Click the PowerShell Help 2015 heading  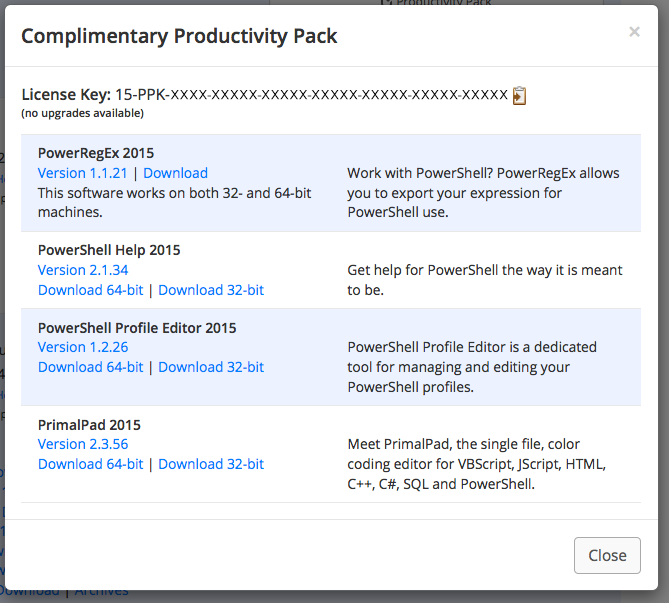click(109, 250)
